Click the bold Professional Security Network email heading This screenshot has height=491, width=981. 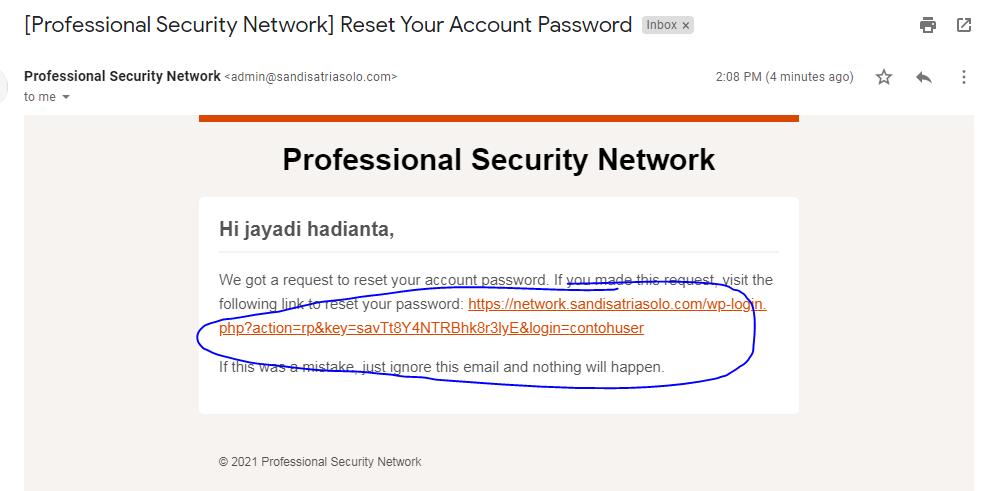point(499,159)
